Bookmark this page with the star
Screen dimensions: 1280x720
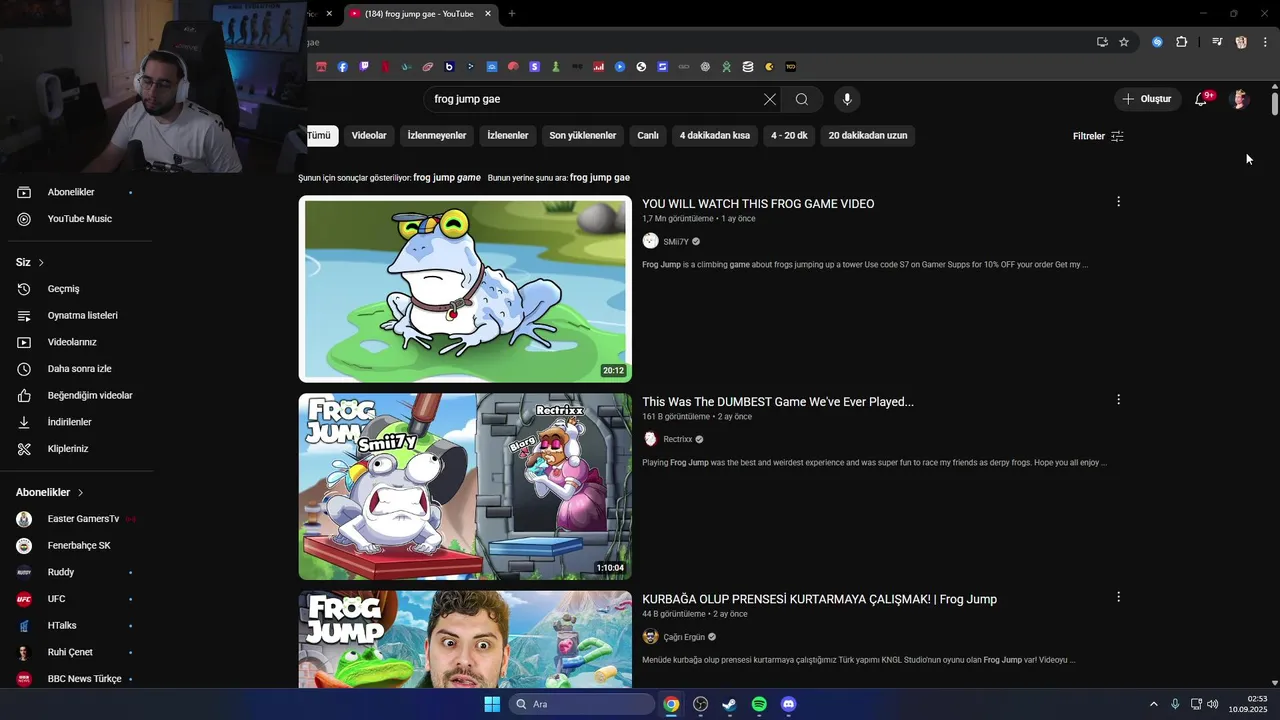1124,42
